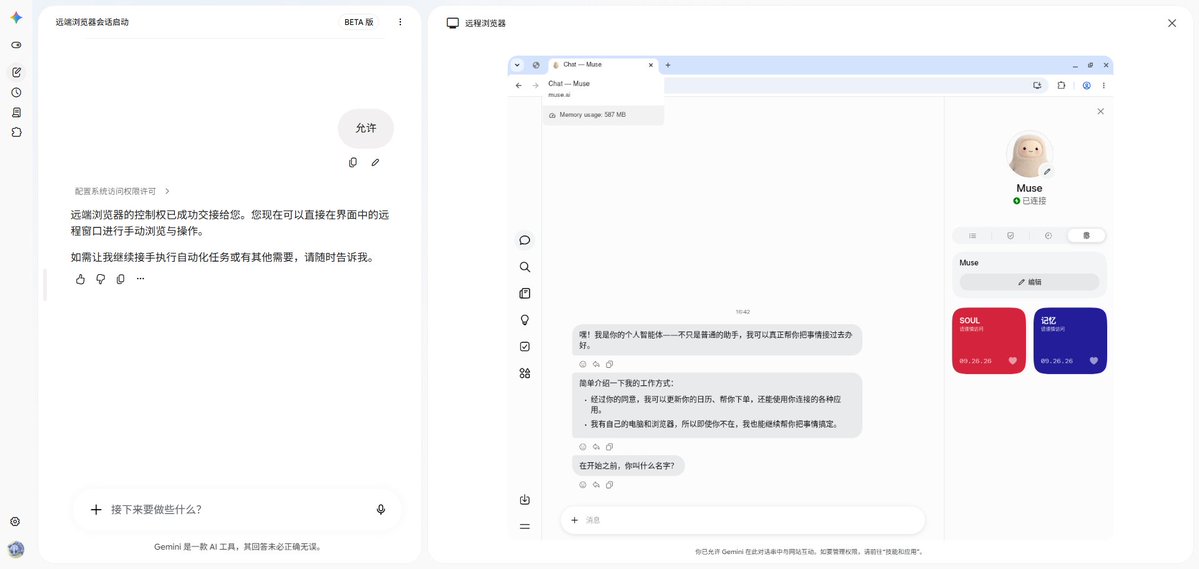
Task: Open the notebook icon in Gemini sidebar
Action: [x=16, y=112]
